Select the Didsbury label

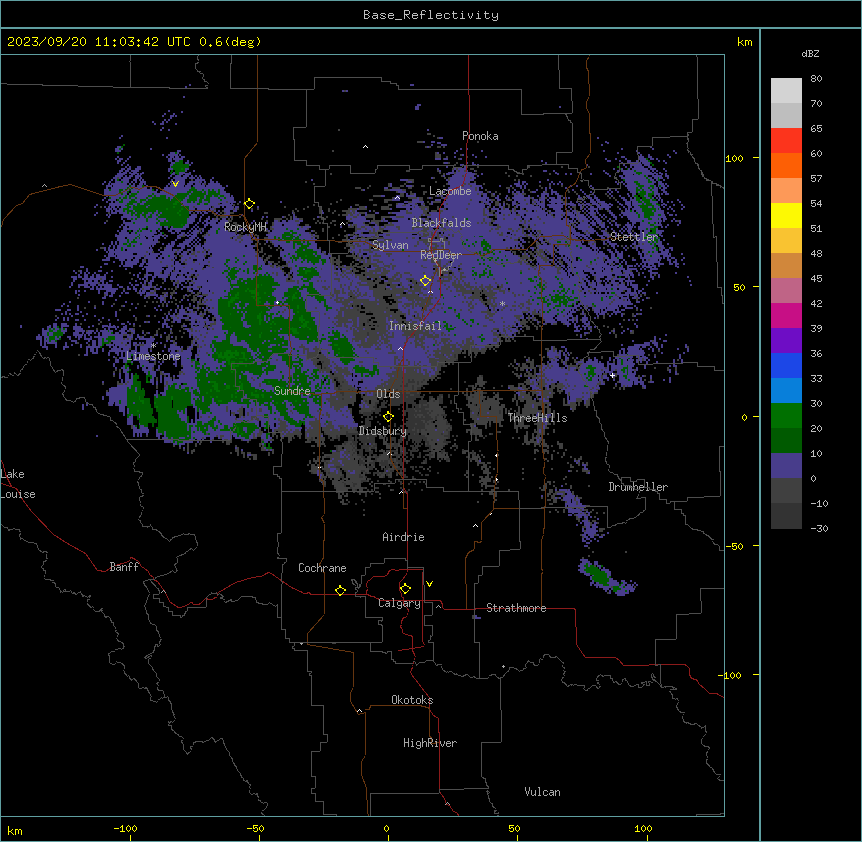click(x=383, y=431)
